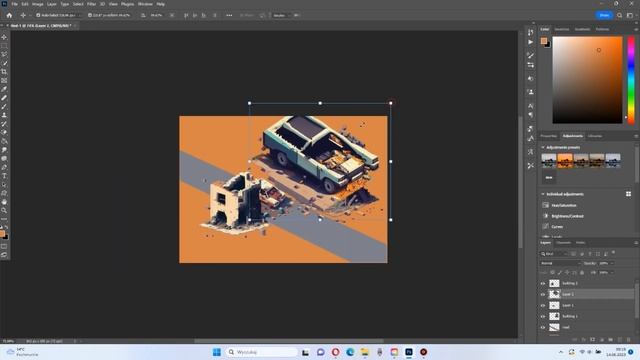Select the Layer 2 thumbnail in Layers panel
640x360 pixels.
(554, 294)
